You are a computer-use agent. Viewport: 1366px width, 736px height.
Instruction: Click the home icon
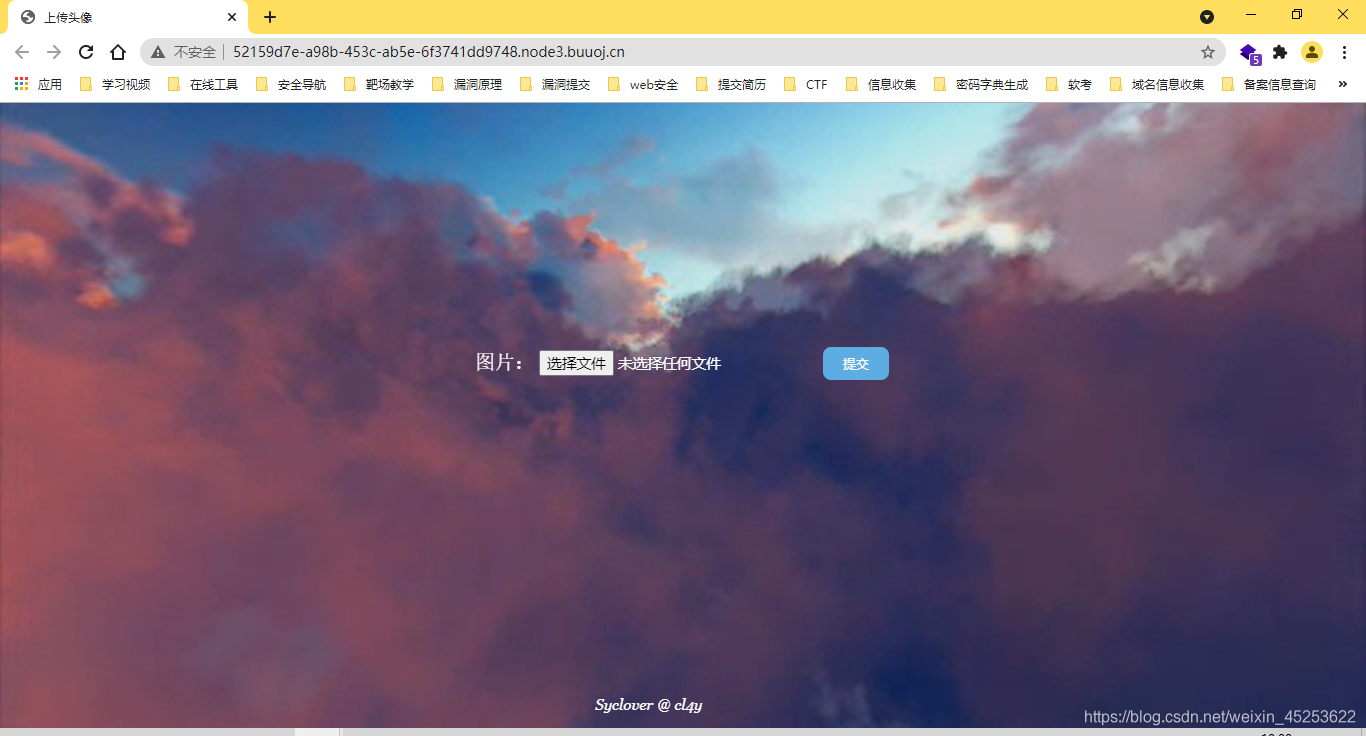(118, 52)
